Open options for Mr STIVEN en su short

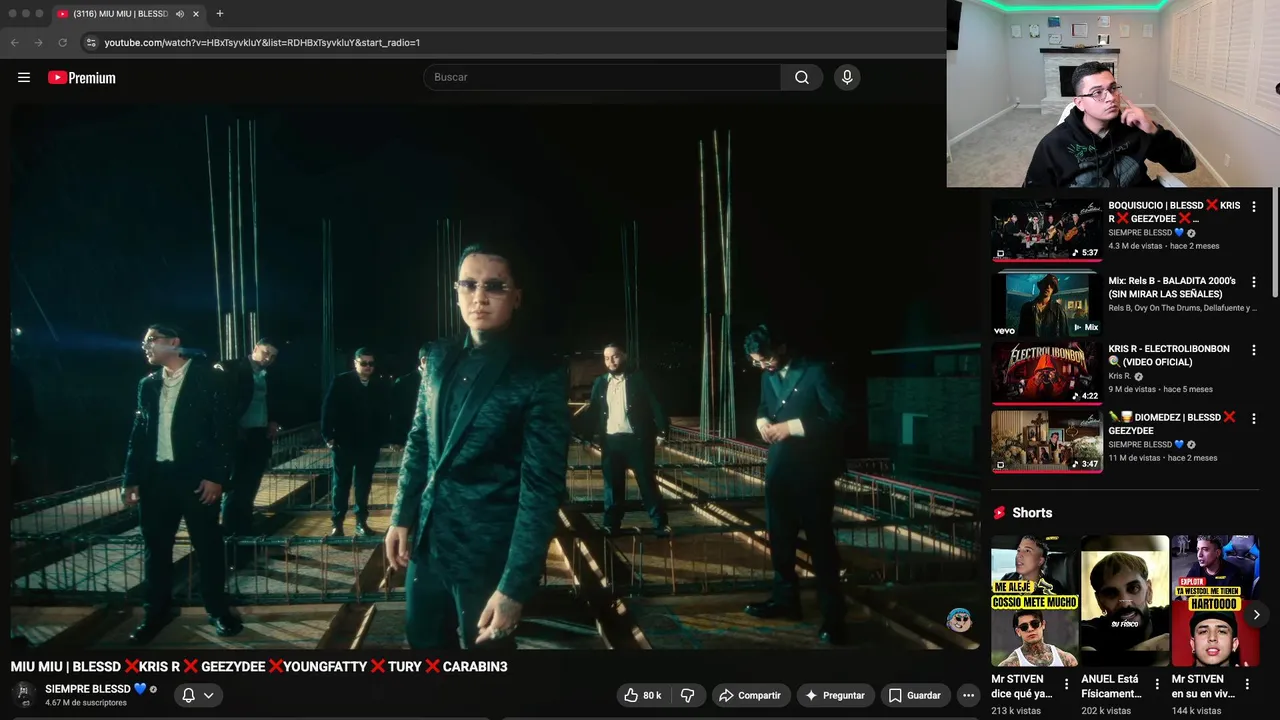coord(1248,685)
